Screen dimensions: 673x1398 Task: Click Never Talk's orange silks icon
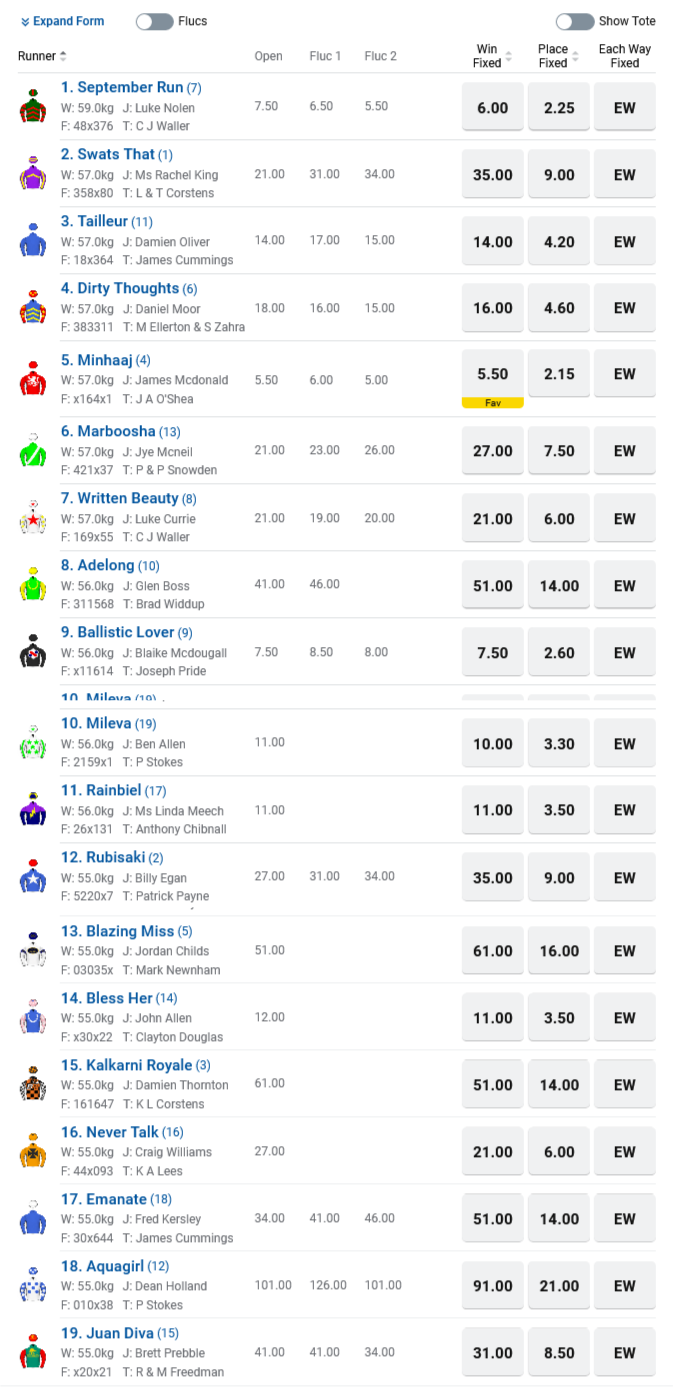(x=33, y=1152)
